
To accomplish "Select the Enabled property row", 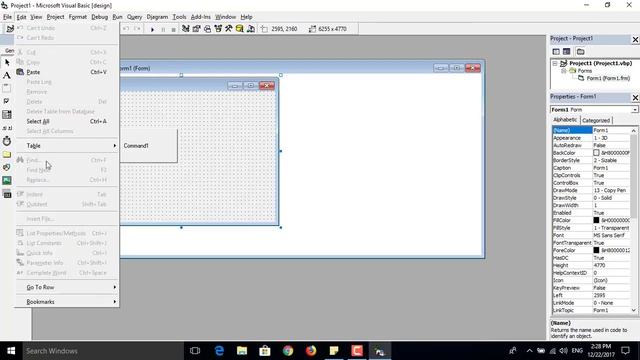I will coord(591,213).
